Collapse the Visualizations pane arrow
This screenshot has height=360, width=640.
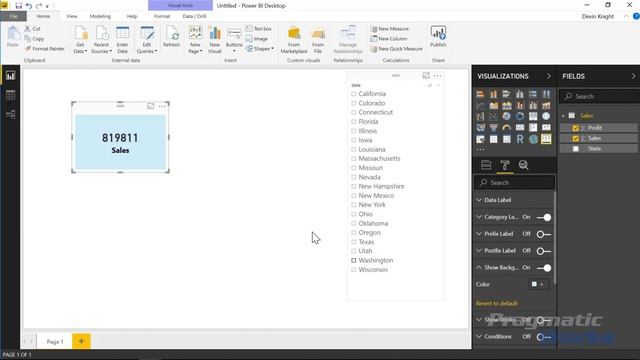coord(549,76)
